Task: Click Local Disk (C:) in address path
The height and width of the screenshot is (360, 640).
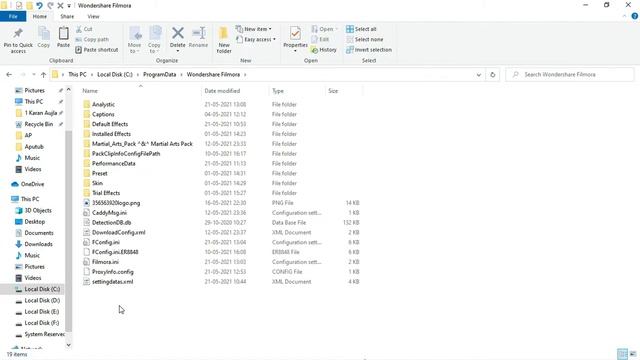Action: (115, 75)
